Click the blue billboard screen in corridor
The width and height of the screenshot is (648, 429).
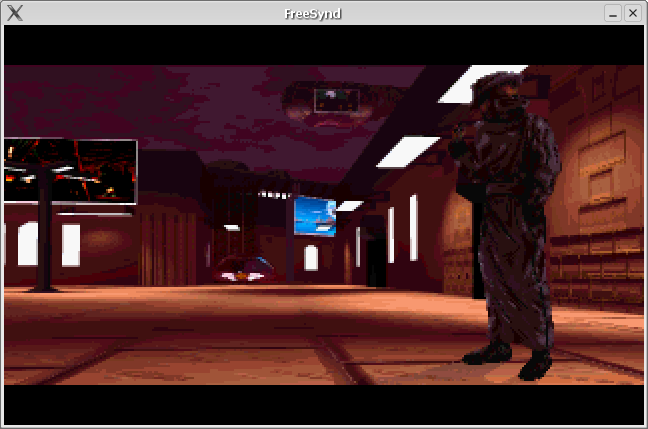pyautogui.click(x=315, y=216)
